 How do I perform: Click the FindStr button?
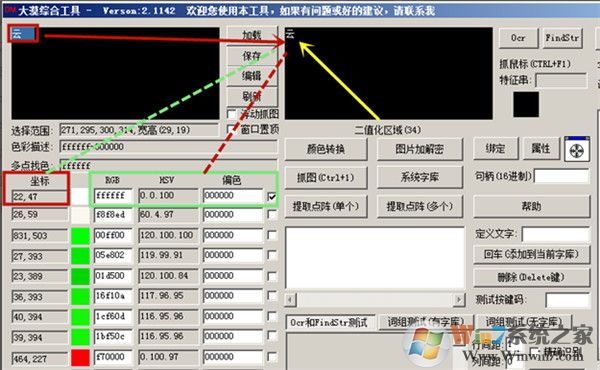pos(562,38)
